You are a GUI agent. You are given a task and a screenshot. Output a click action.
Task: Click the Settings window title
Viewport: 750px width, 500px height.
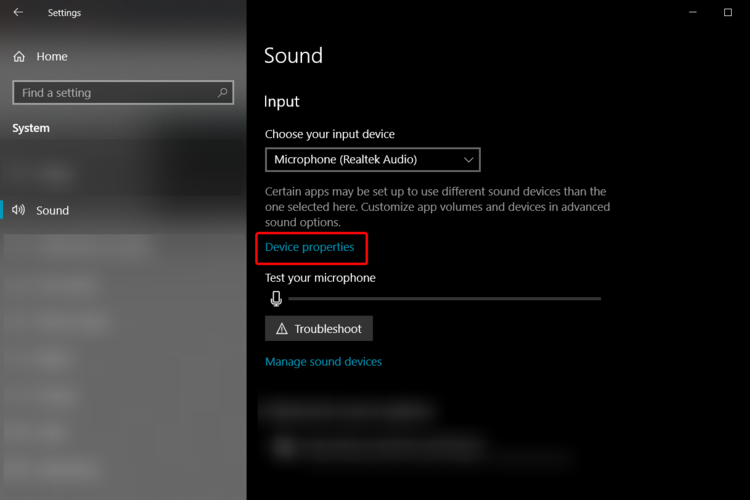click(x=64, y=13)
